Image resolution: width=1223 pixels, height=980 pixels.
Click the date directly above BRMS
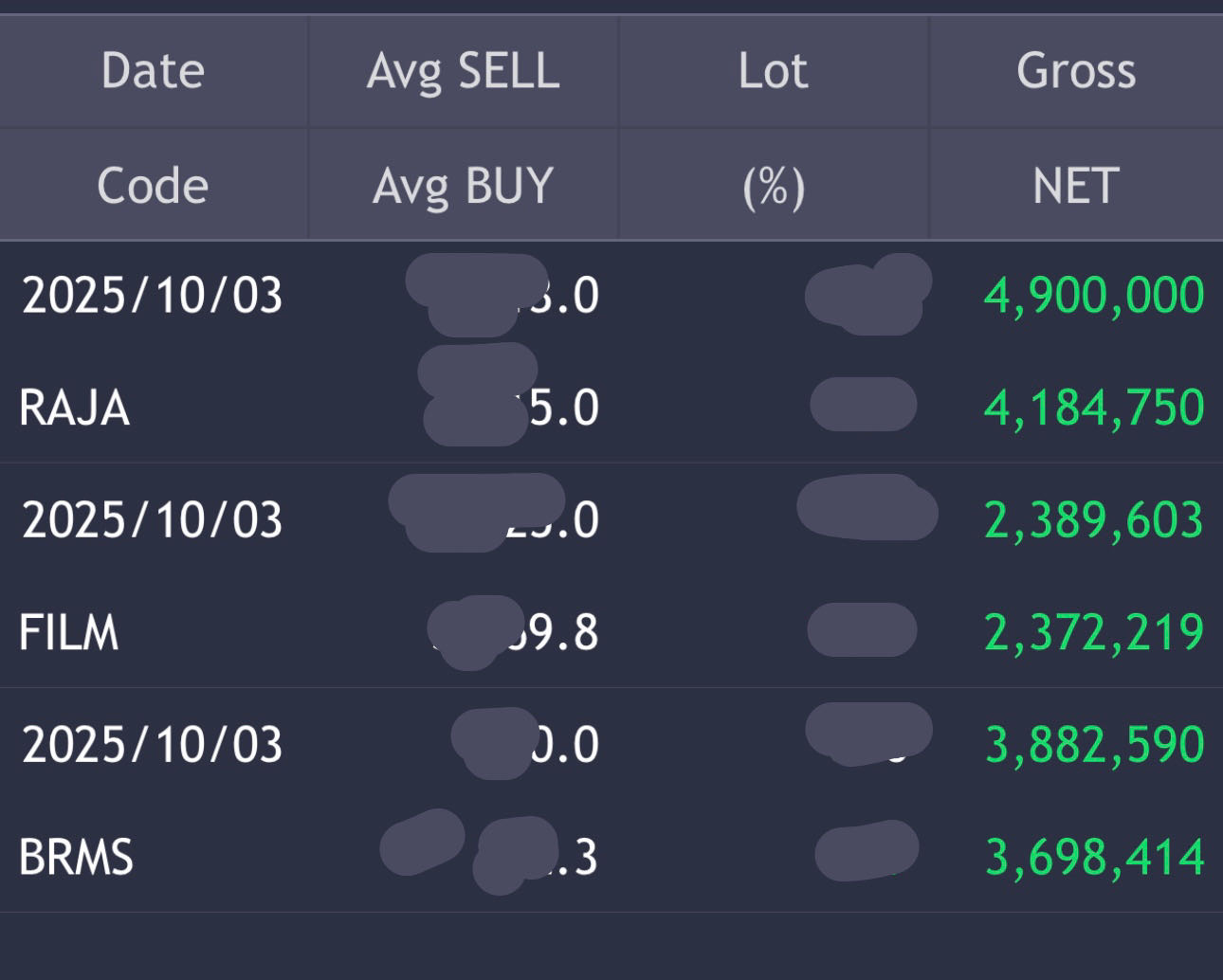click(153, 745)
